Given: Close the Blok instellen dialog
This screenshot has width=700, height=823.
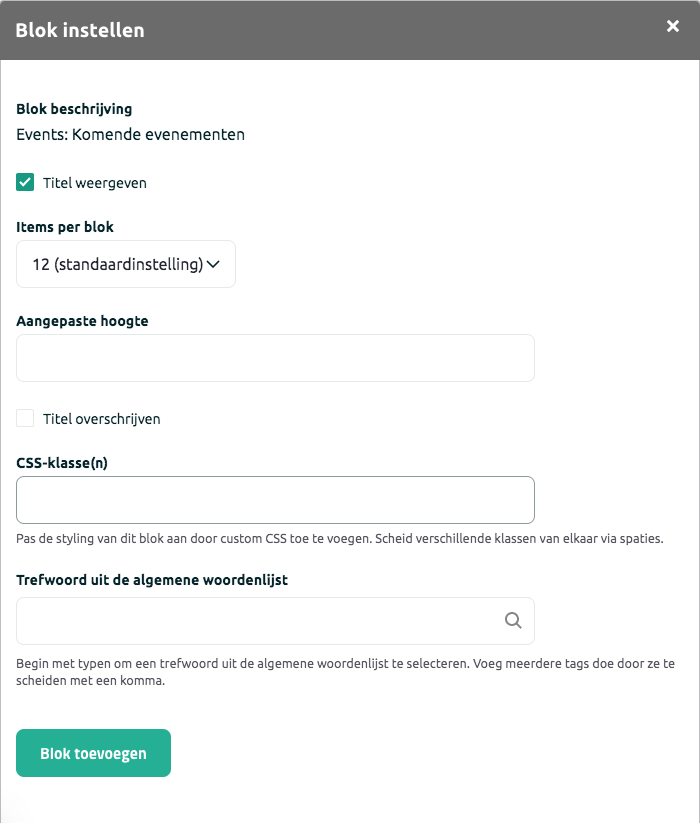Looking at the screenshot, I should 673,26.
